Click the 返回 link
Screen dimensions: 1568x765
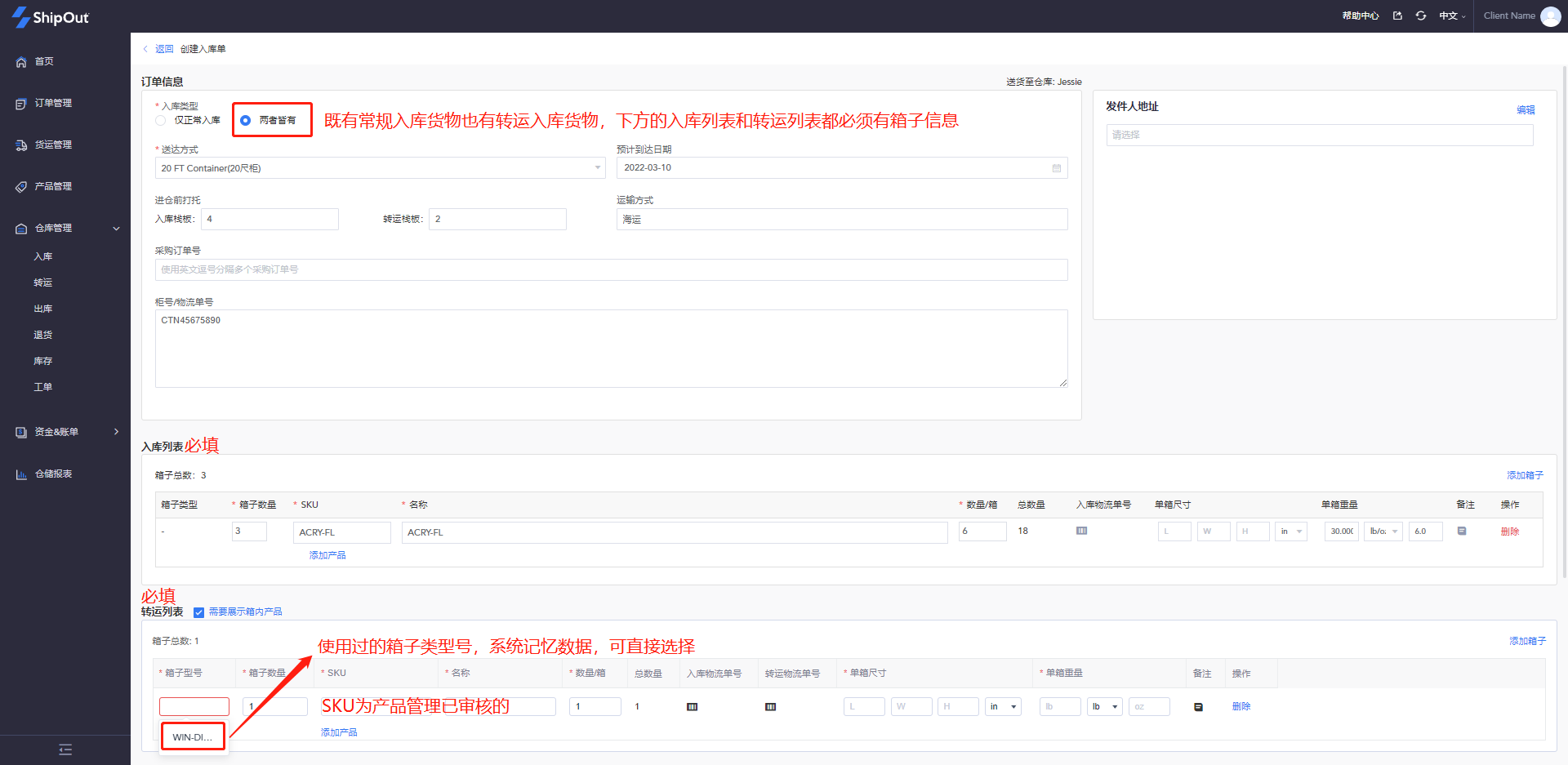click(x=164, y=49)
